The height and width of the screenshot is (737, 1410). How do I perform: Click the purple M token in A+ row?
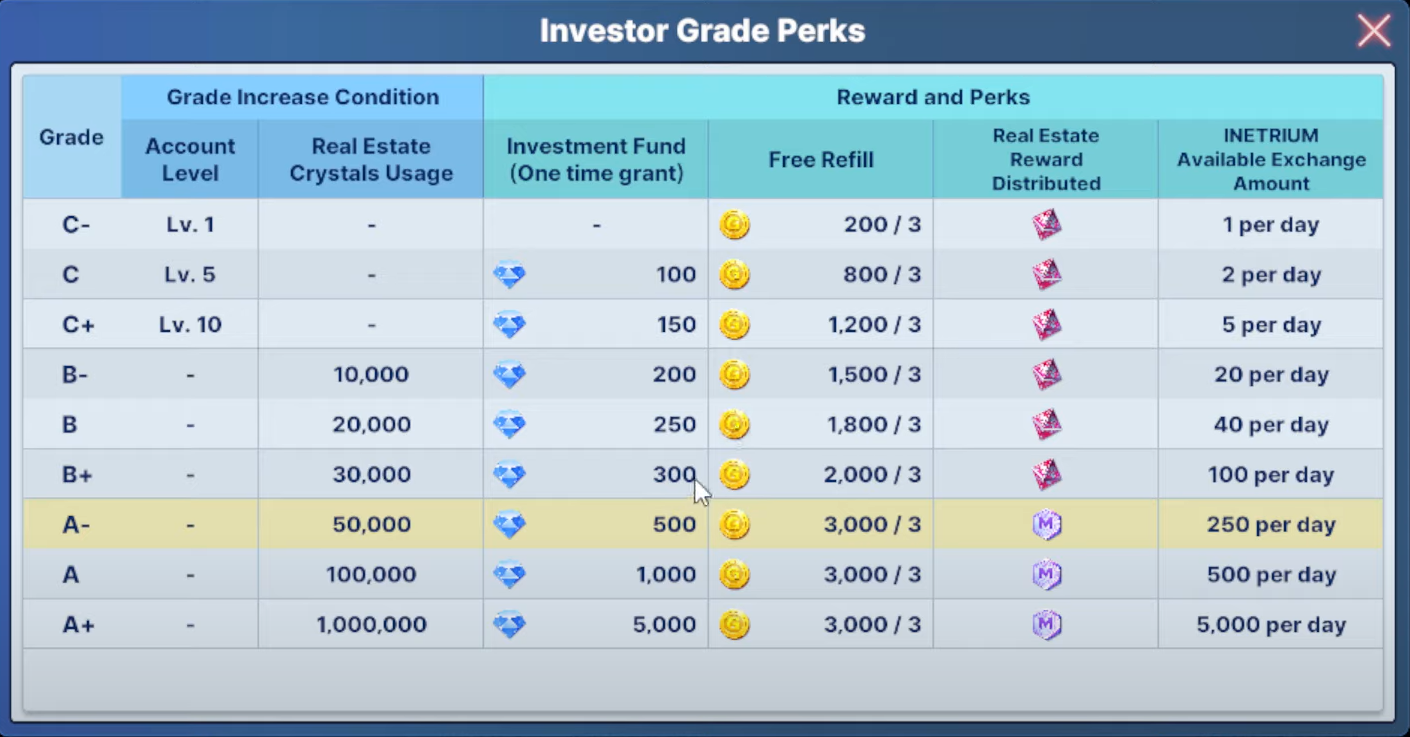(x=1046, y=624)
